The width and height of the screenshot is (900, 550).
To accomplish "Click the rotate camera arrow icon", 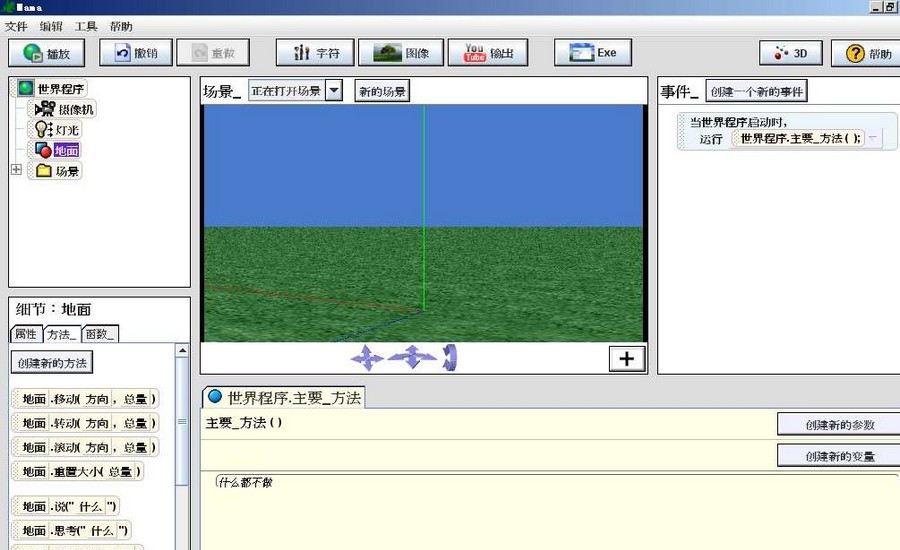I will tap(450, 358).
